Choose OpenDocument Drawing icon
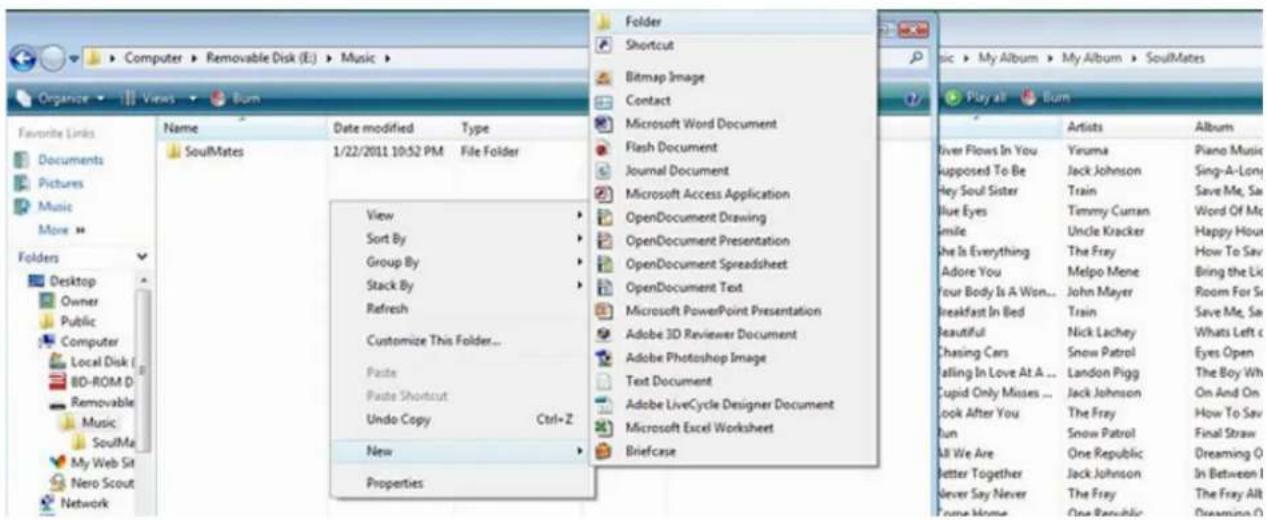Image resolution: width=1267 pixels, height=520 pixels. 603,218
